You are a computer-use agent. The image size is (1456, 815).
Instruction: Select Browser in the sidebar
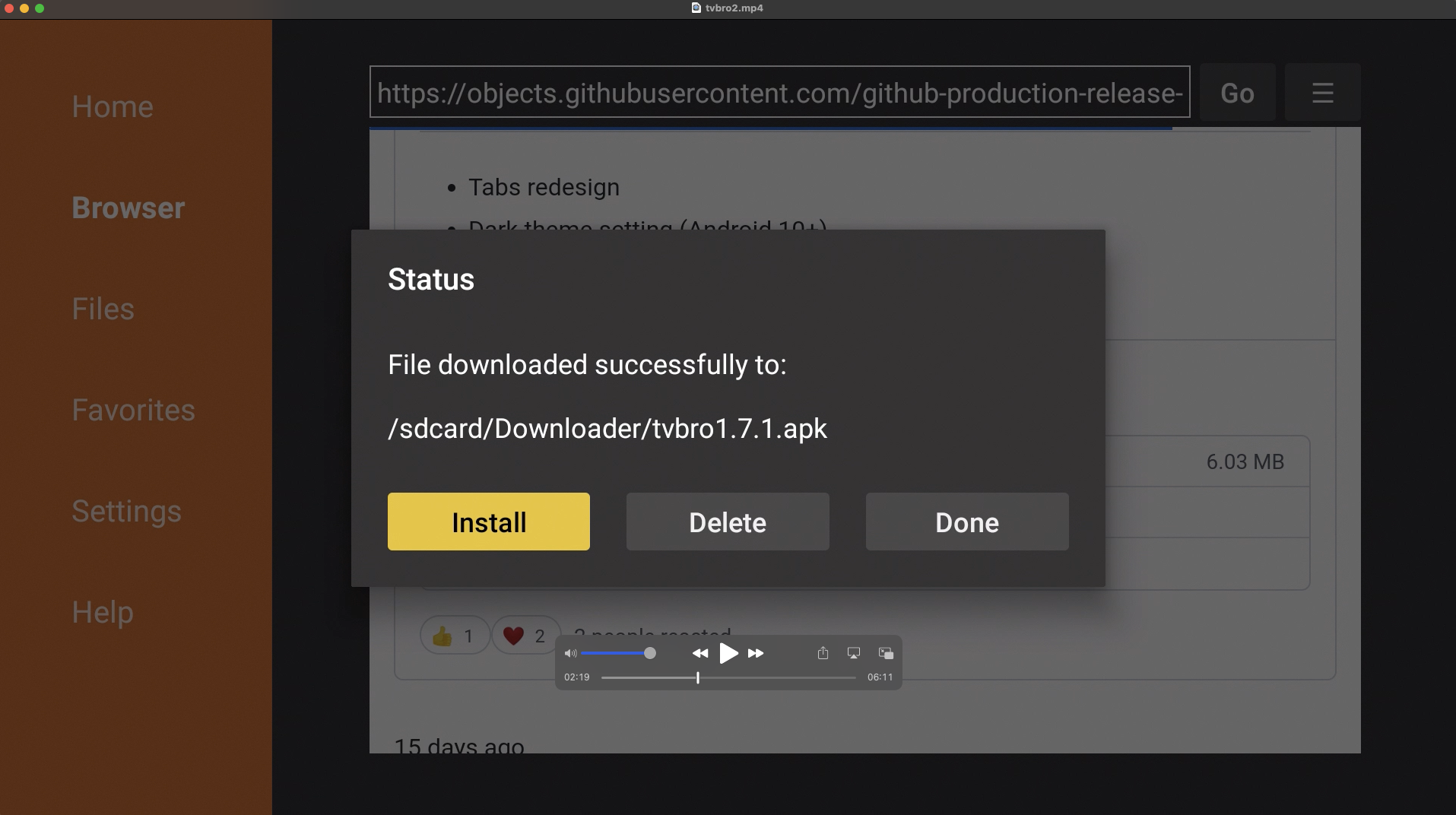tap(128, 208)
